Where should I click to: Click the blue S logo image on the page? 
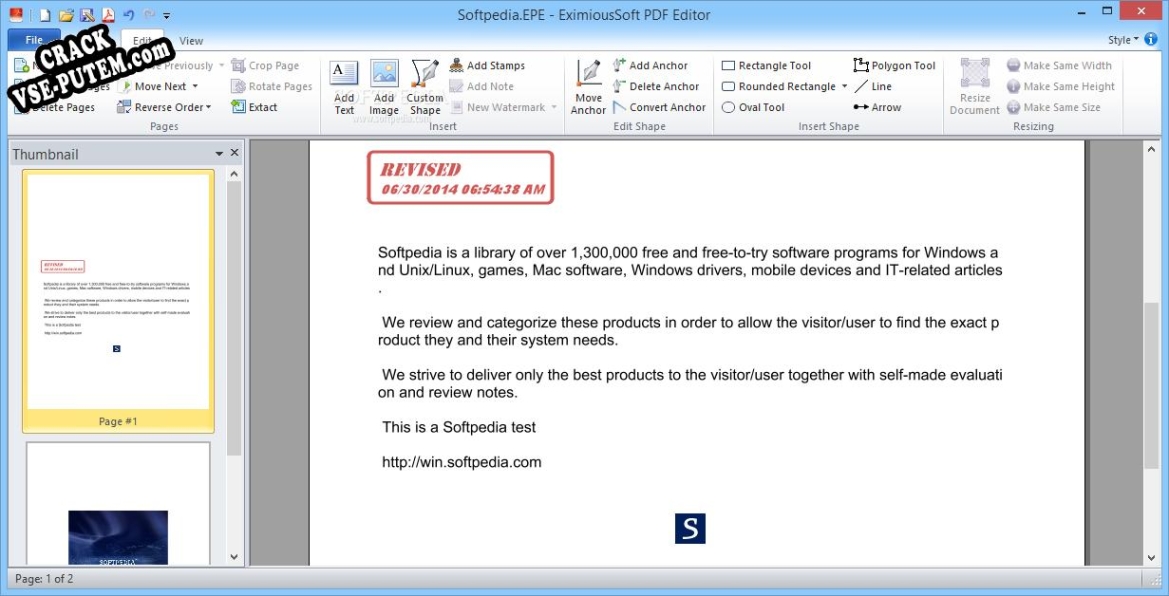point(690,528)
